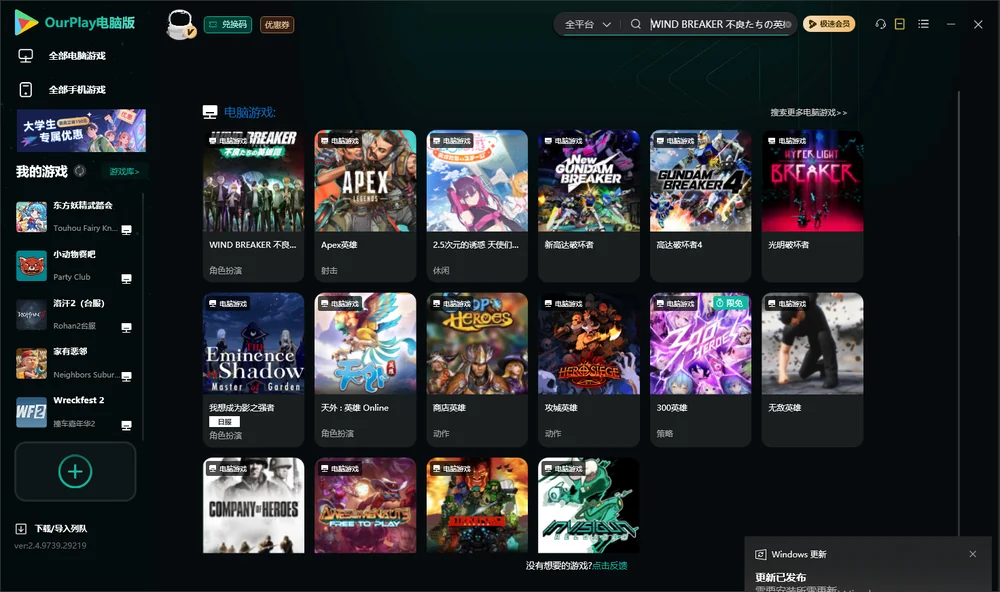Open 天外：英雄 Online game card
The width and height of the screenshot is (1000, 592).
tap(365, 369)
